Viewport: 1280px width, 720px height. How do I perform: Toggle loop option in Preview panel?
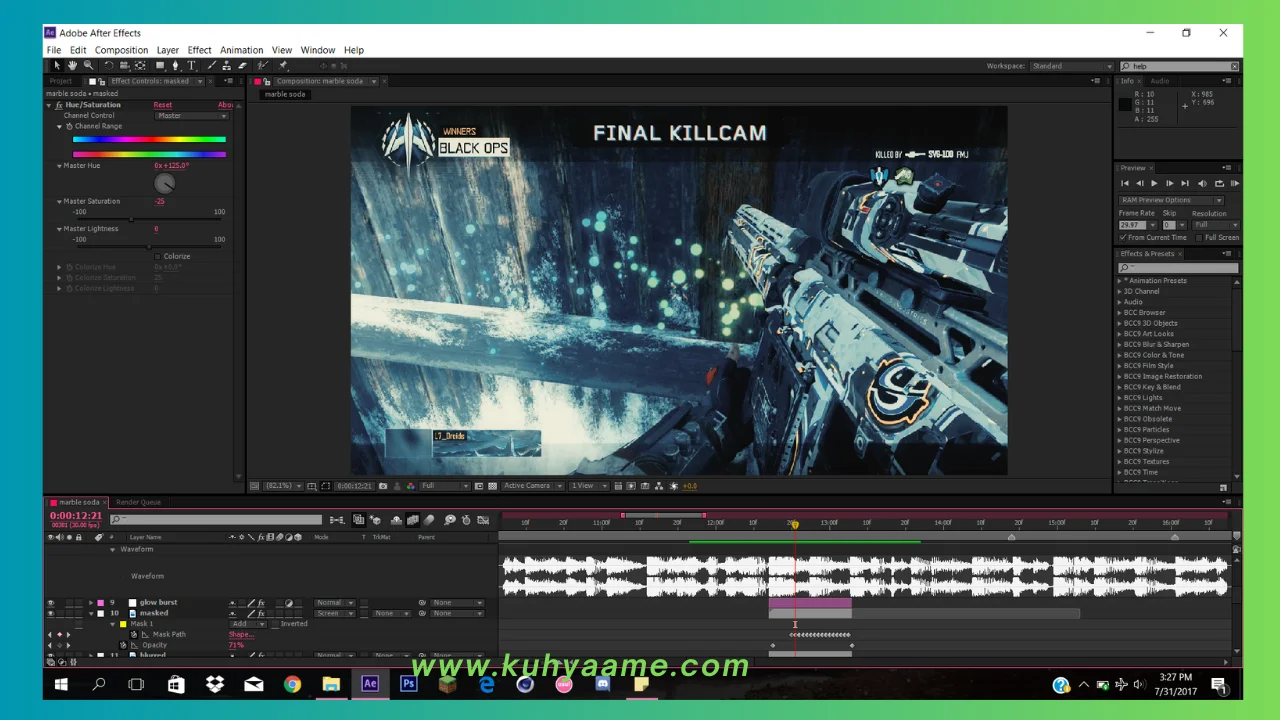[x=1219, y=183]
